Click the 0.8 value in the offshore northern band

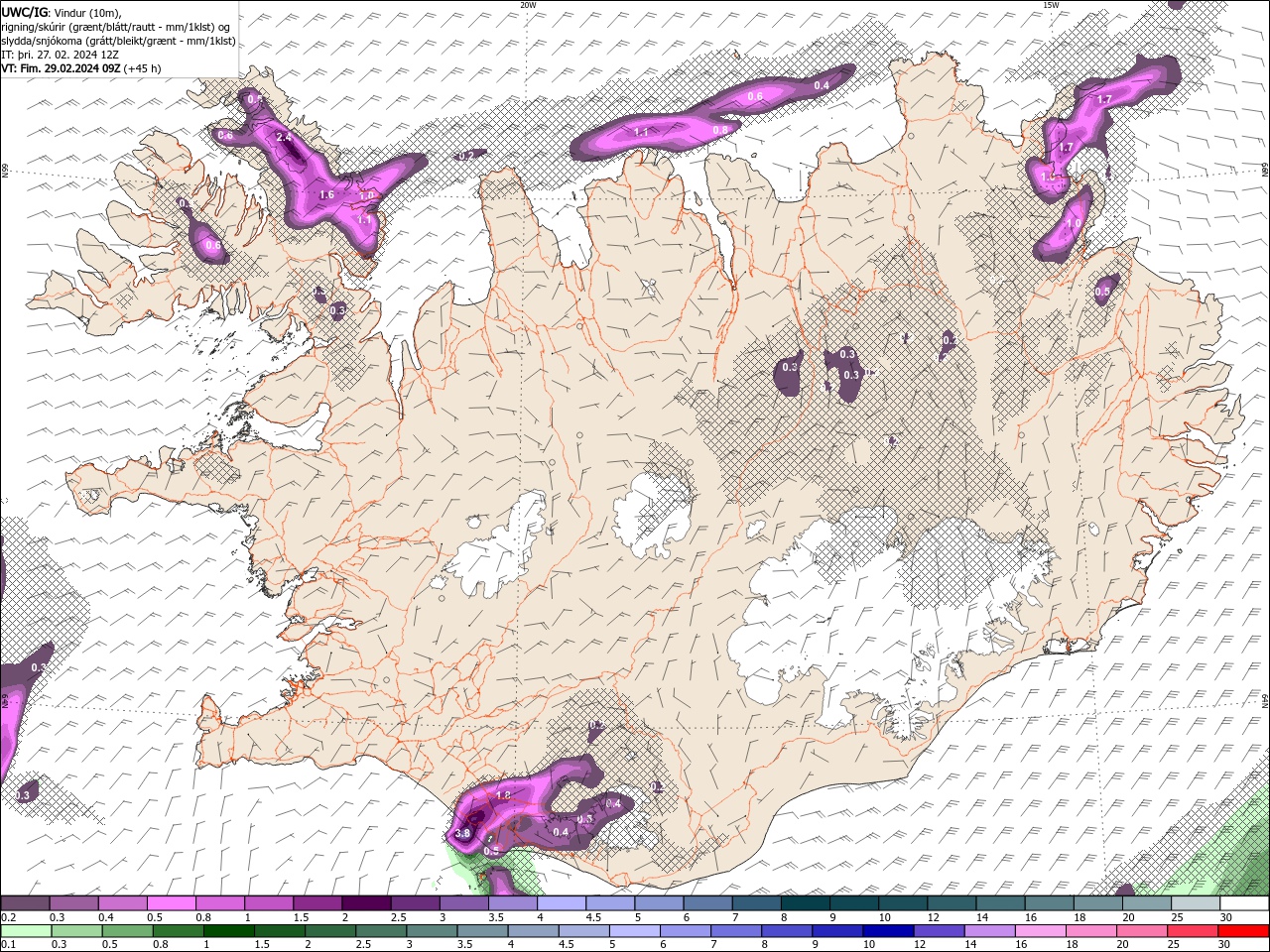[x=720, y=130]
